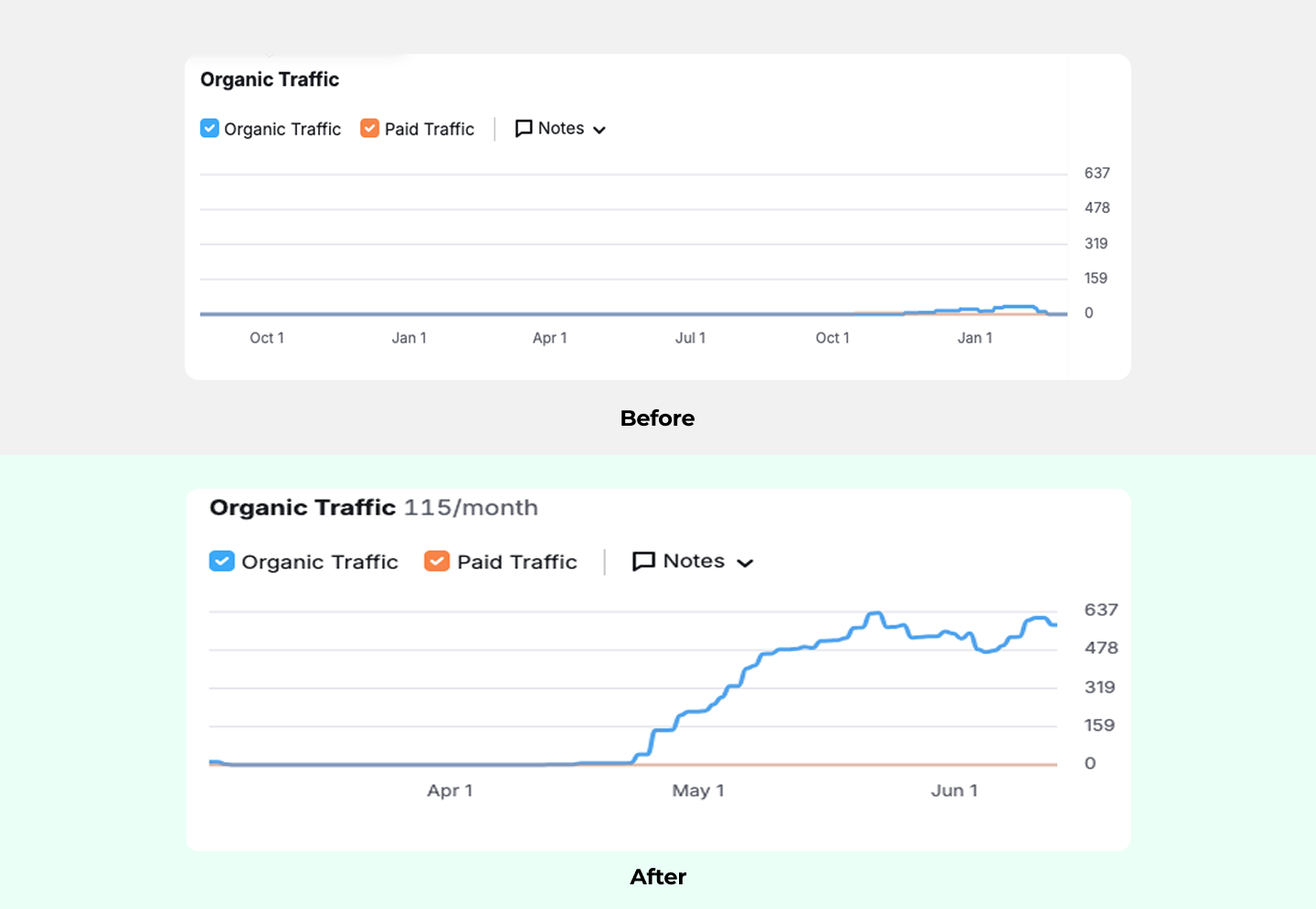Open the Notes chevron menu on the After chart
This screenshot has width=1316, height=909.
[x=745, y=563]
